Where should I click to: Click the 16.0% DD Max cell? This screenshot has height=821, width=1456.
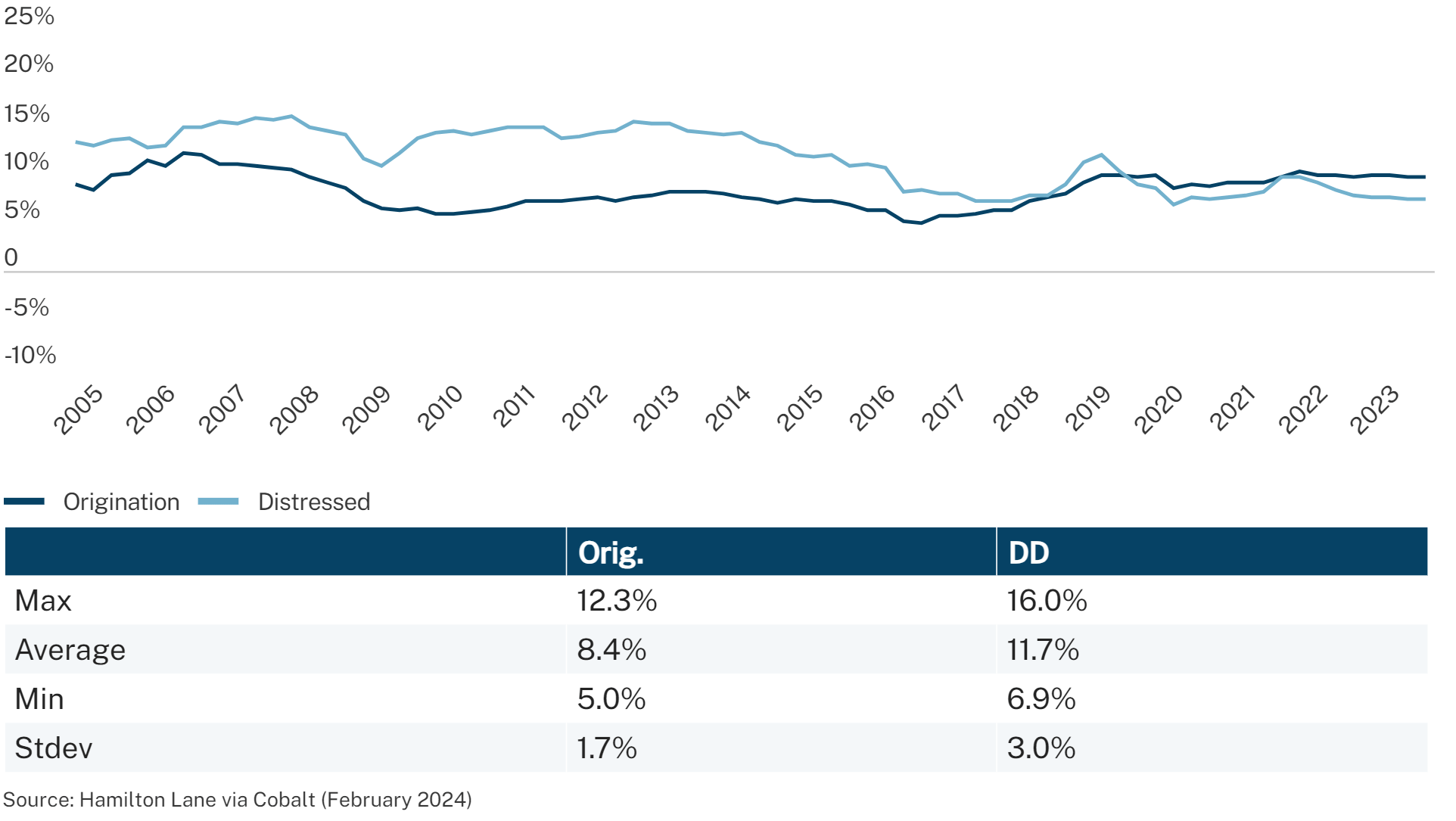point(1047,601)
